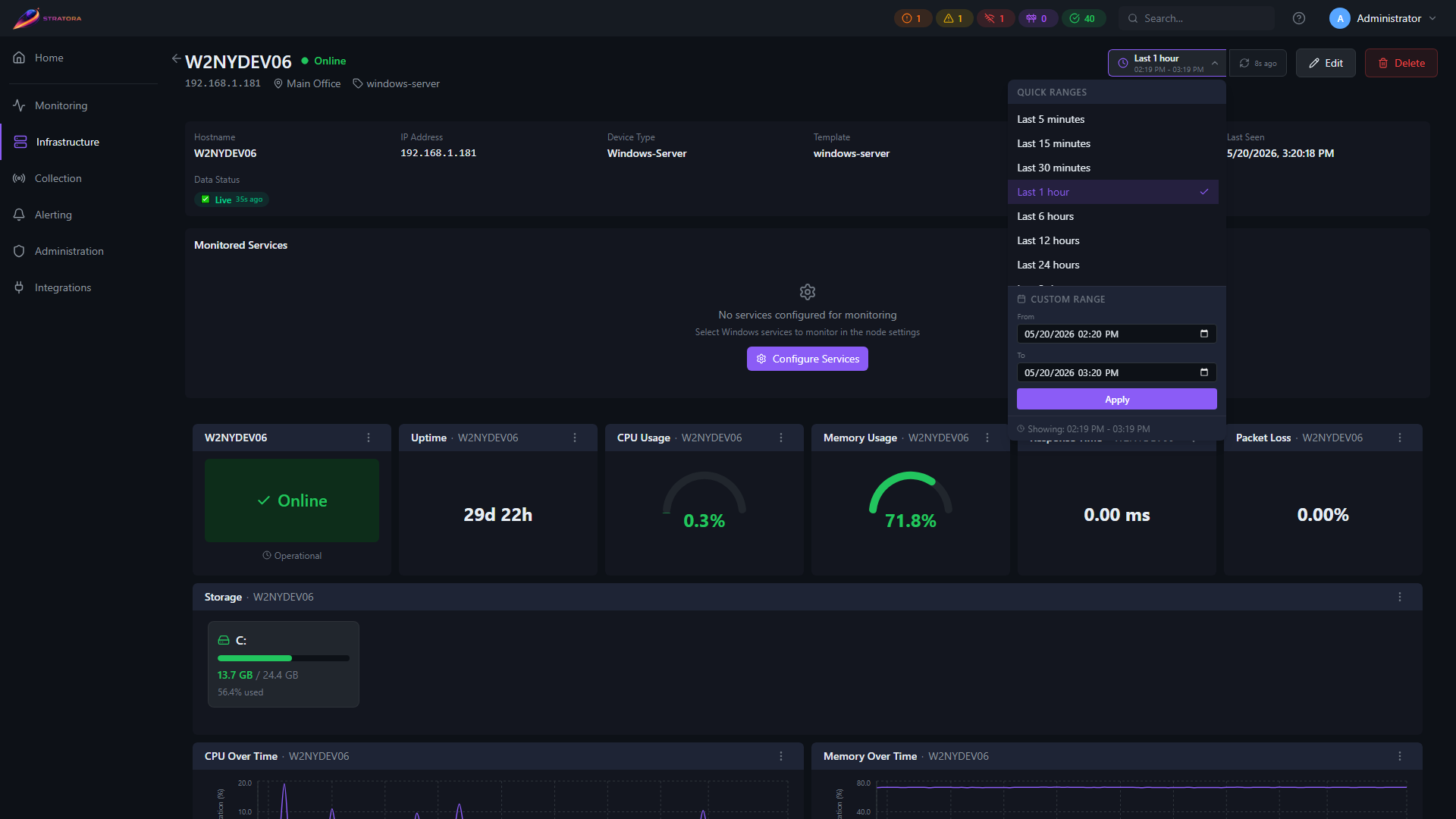Open the Storage widget options menu
Screen dimensions: 1456x819
coord(1400,597)
